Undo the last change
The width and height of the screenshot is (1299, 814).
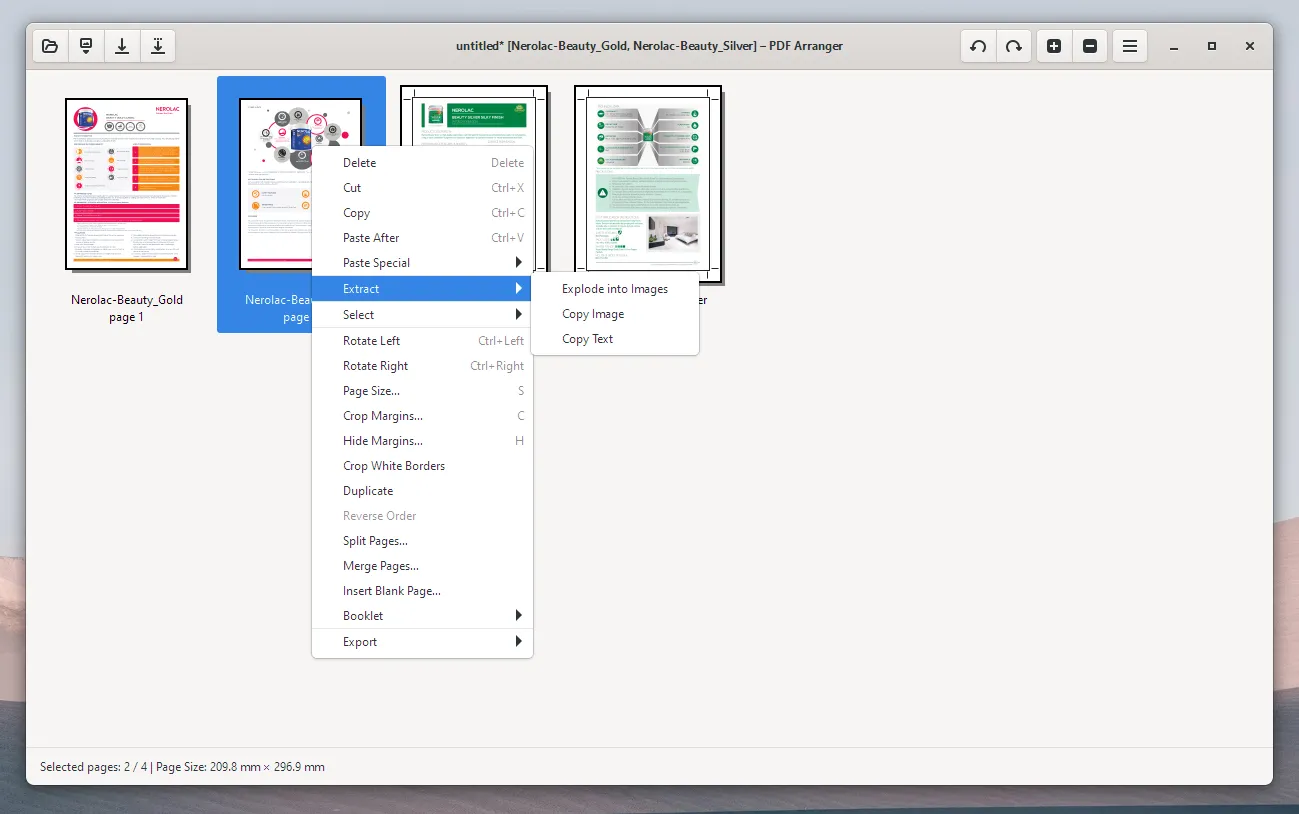(978, 45)
